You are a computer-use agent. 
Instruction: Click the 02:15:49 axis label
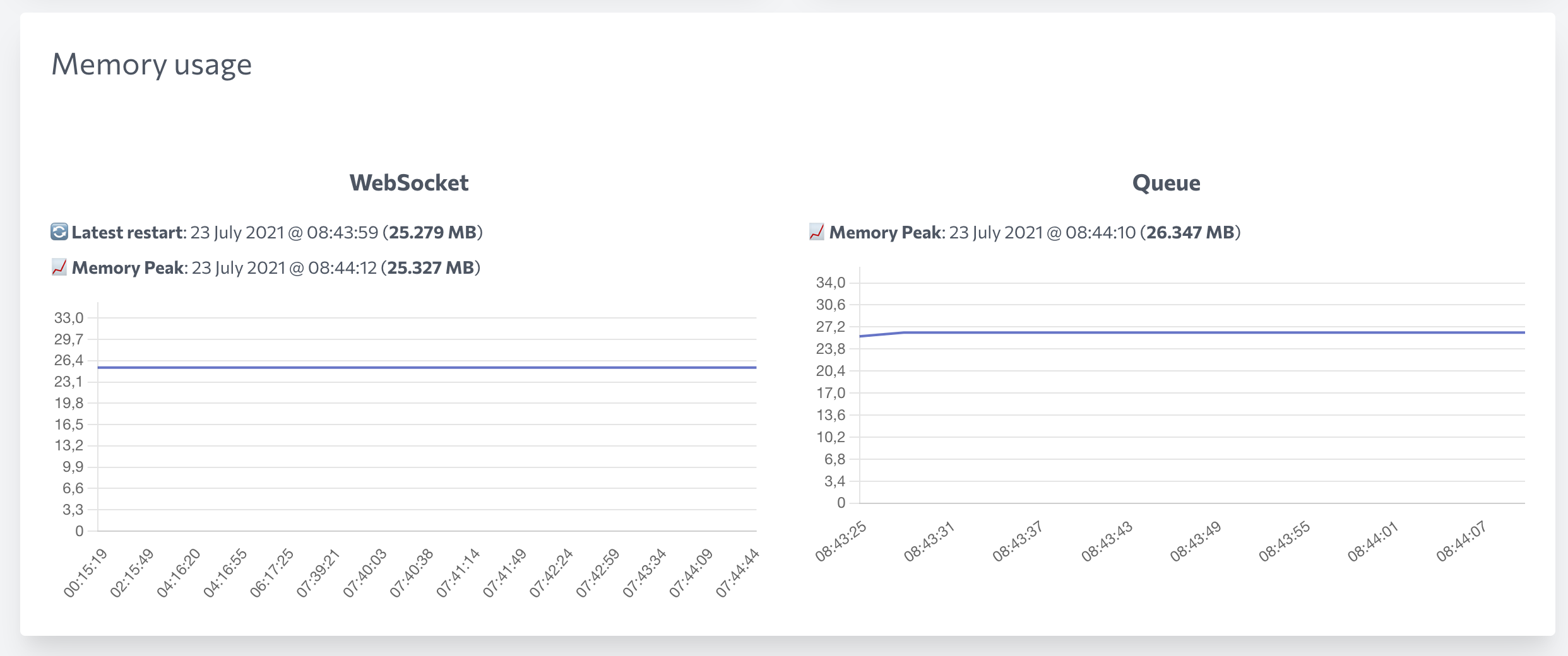pyautogui.click(x=132, y=573)
